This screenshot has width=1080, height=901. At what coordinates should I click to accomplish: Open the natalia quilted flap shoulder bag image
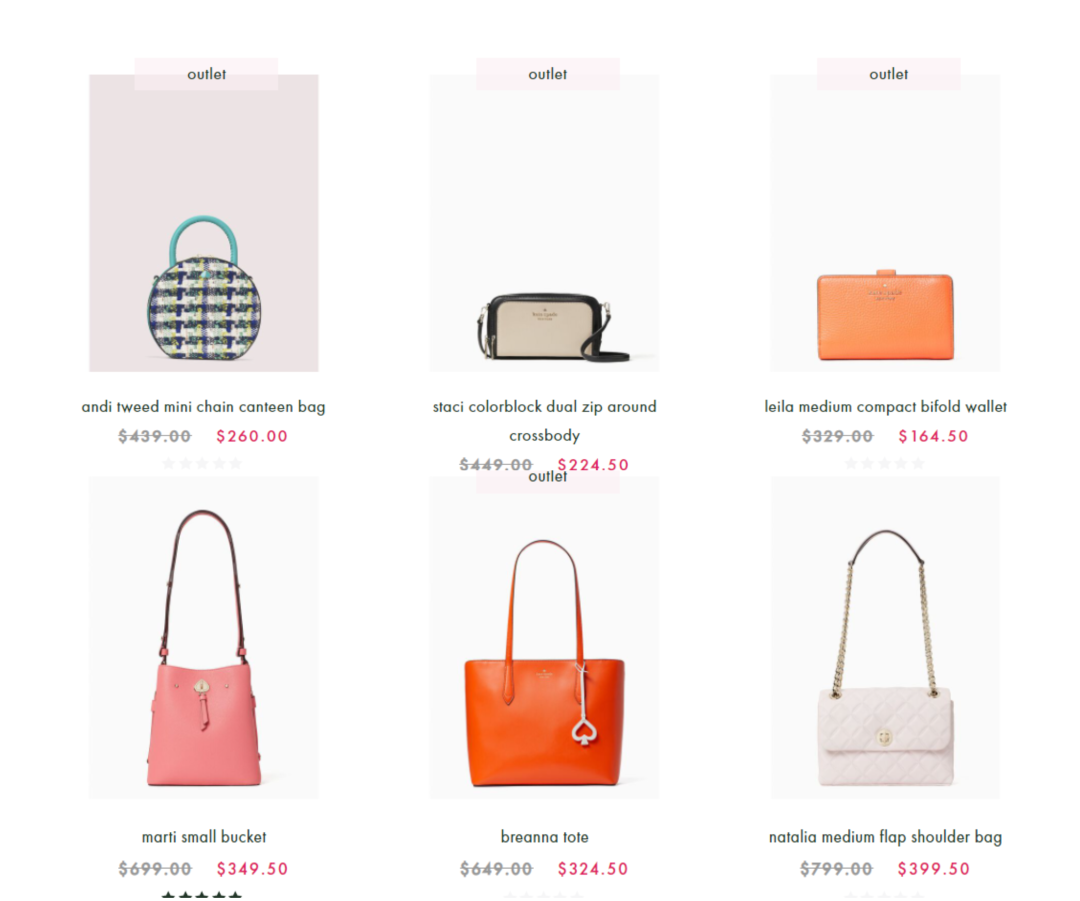(885, 638)
